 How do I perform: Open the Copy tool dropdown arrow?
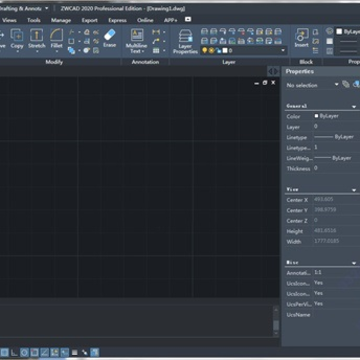click(x=17, y=51)
